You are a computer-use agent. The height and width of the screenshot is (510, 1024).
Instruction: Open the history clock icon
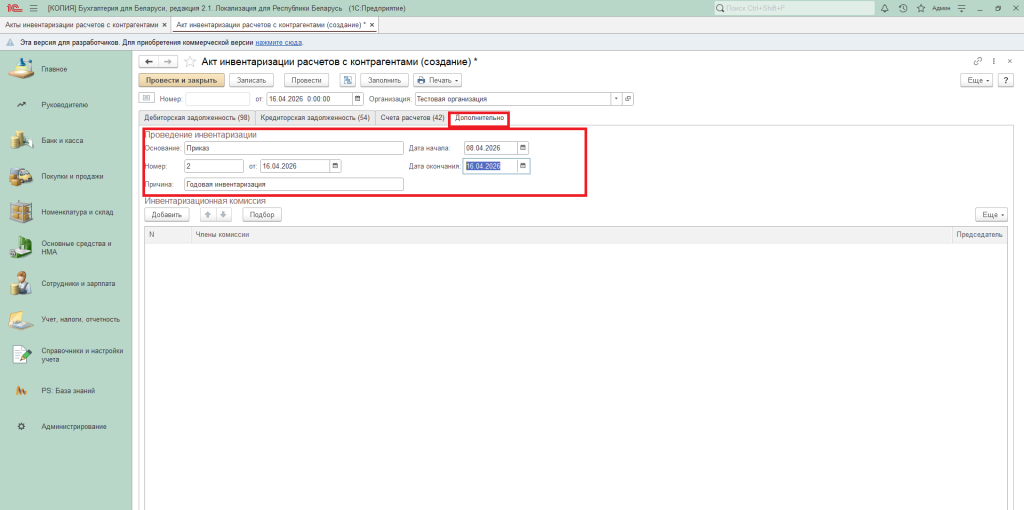pyautogui.click(x=903, y=8)
